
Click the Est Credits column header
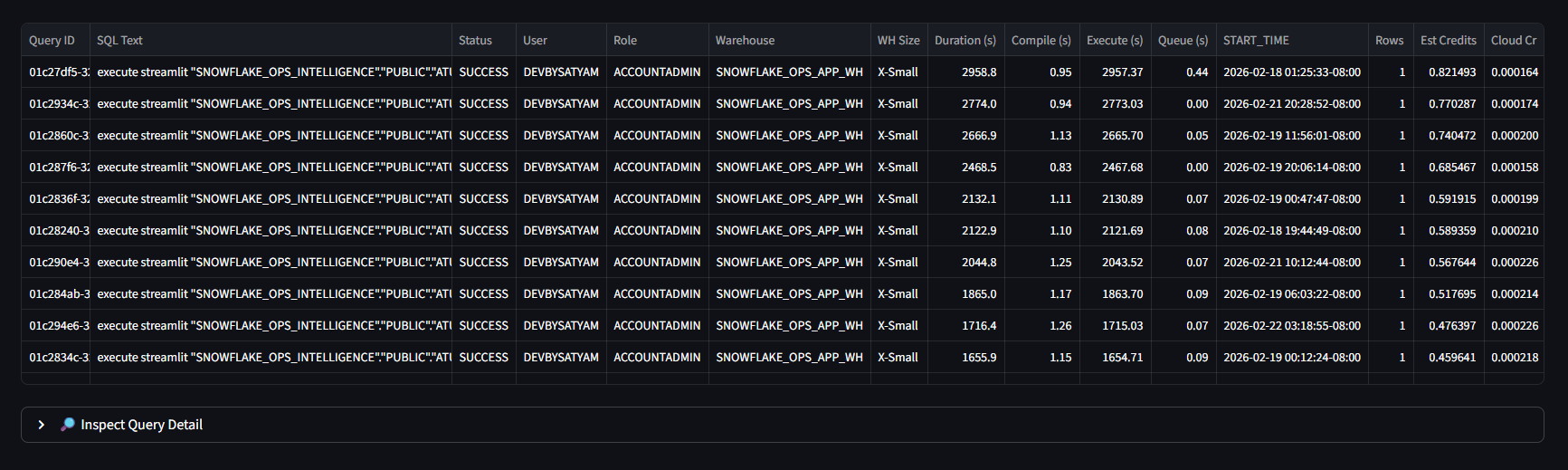[x=1449, y=41]
